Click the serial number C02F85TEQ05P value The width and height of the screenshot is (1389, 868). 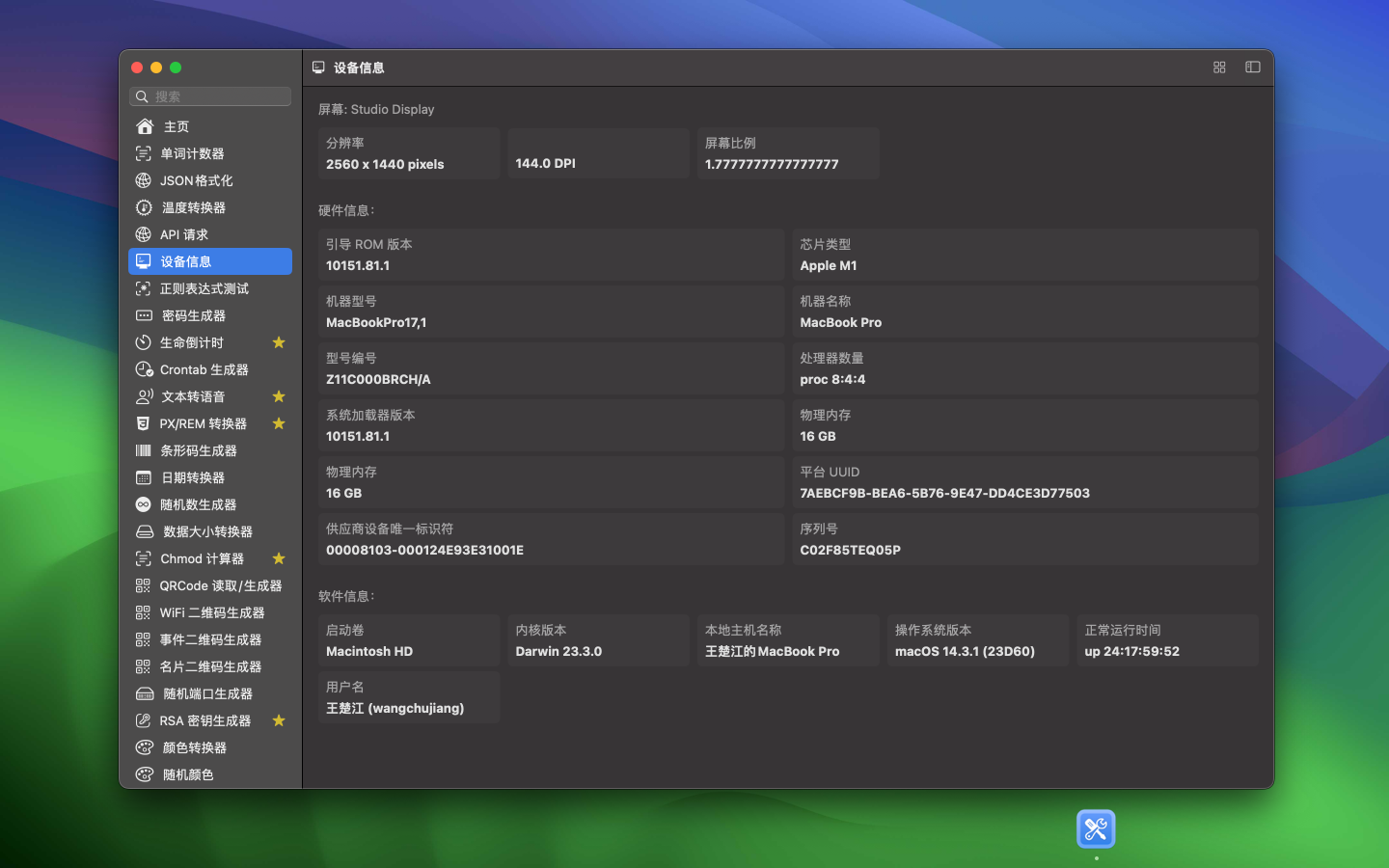pos(850,550)
